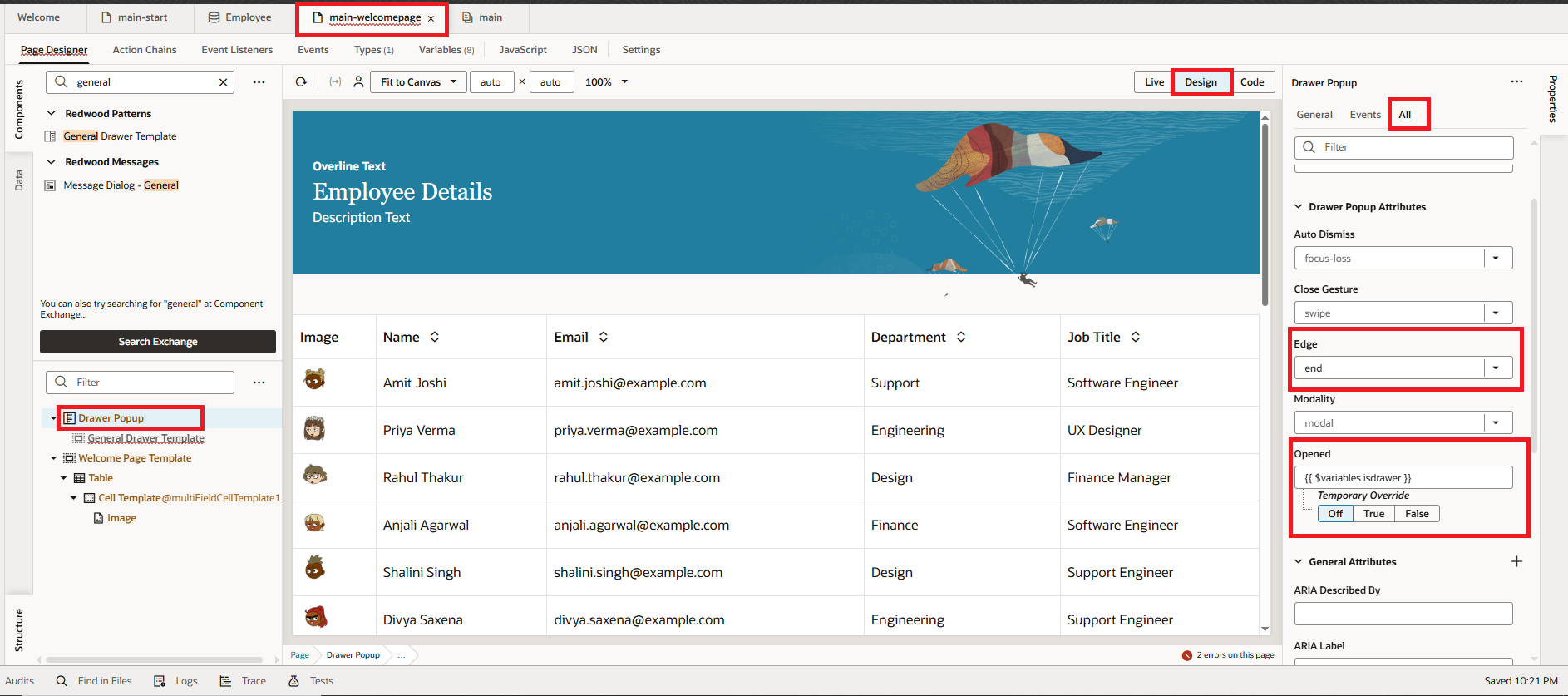
Task: Click the Search Exchange button
Action: pyautogui.click(x=158, y=342)
